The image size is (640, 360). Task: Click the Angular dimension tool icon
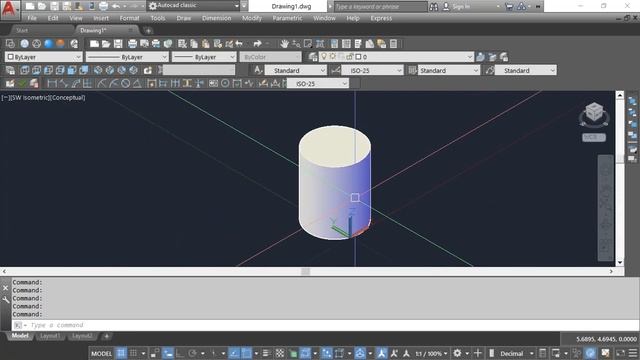click(x=137, y=84)
